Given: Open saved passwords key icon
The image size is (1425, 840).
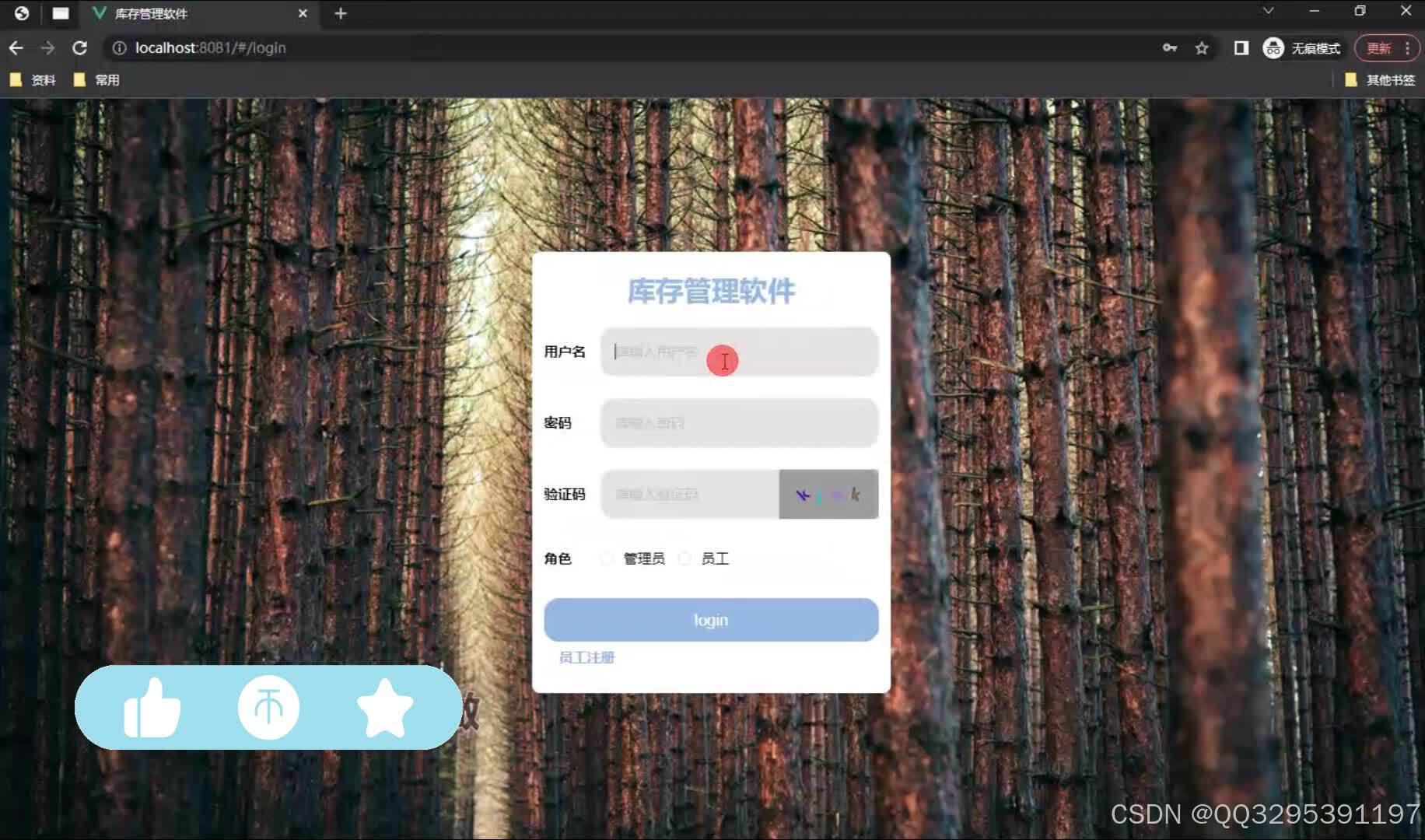Looking at the screenshot, I should (x=1169, y=48).
